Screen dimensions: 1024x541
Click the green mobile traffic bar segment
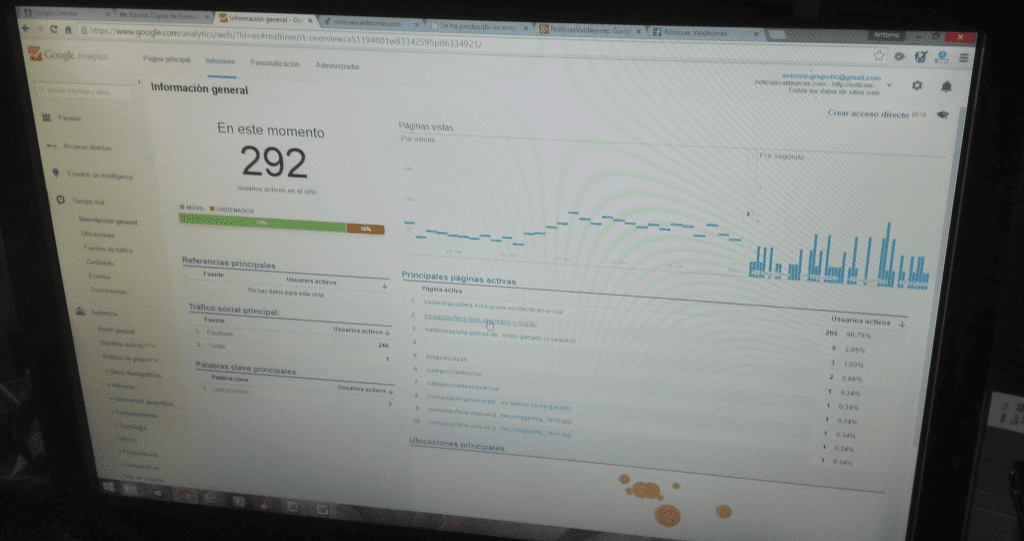(262, 223)
